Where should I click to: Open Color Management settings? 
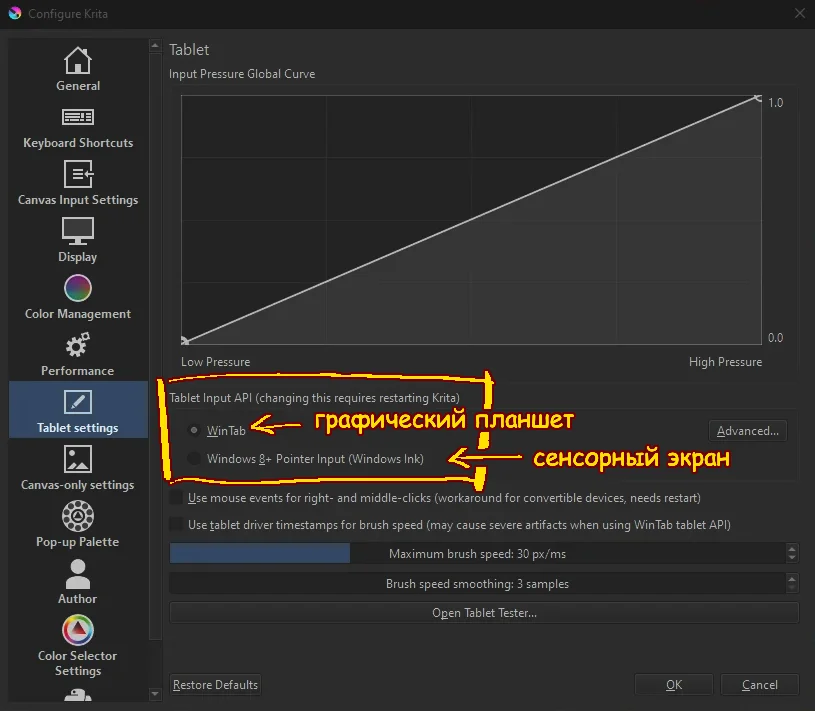(78, 297)
